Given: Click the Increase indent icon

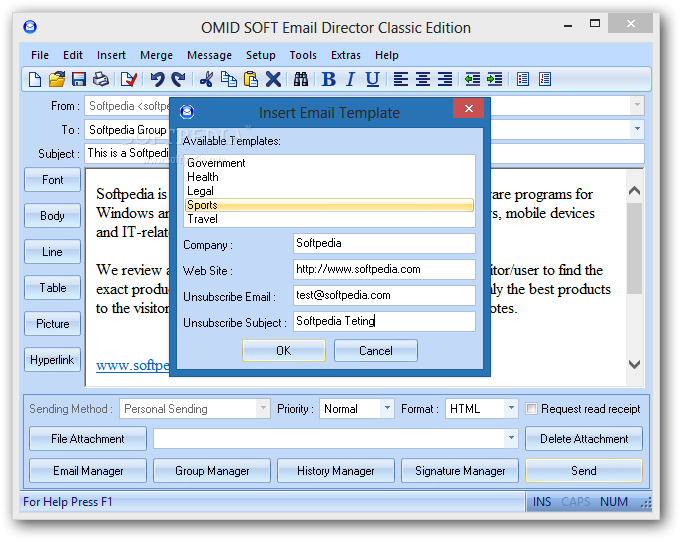Looking at the screenshot, I should click(x=494, y=79).
